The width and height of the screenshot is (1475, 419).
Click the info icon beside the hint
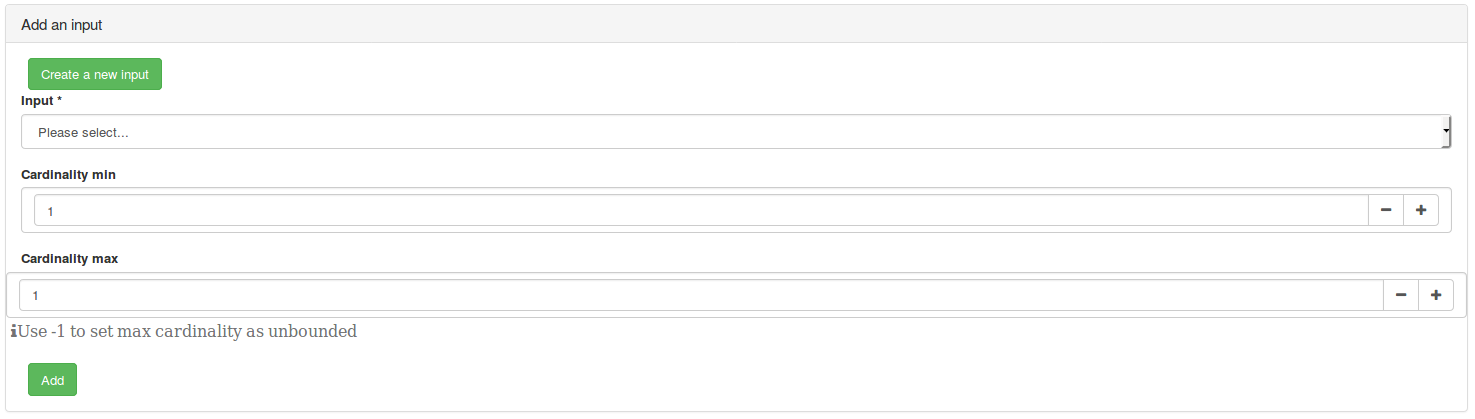click(x=14, y=331)
